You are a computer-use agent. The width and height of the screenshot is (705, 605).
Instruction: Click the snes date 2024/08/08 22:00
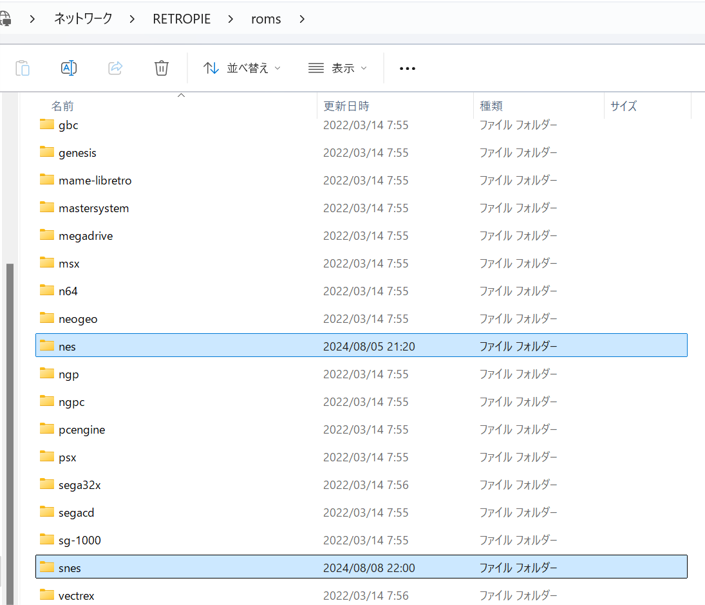(369, 568)
